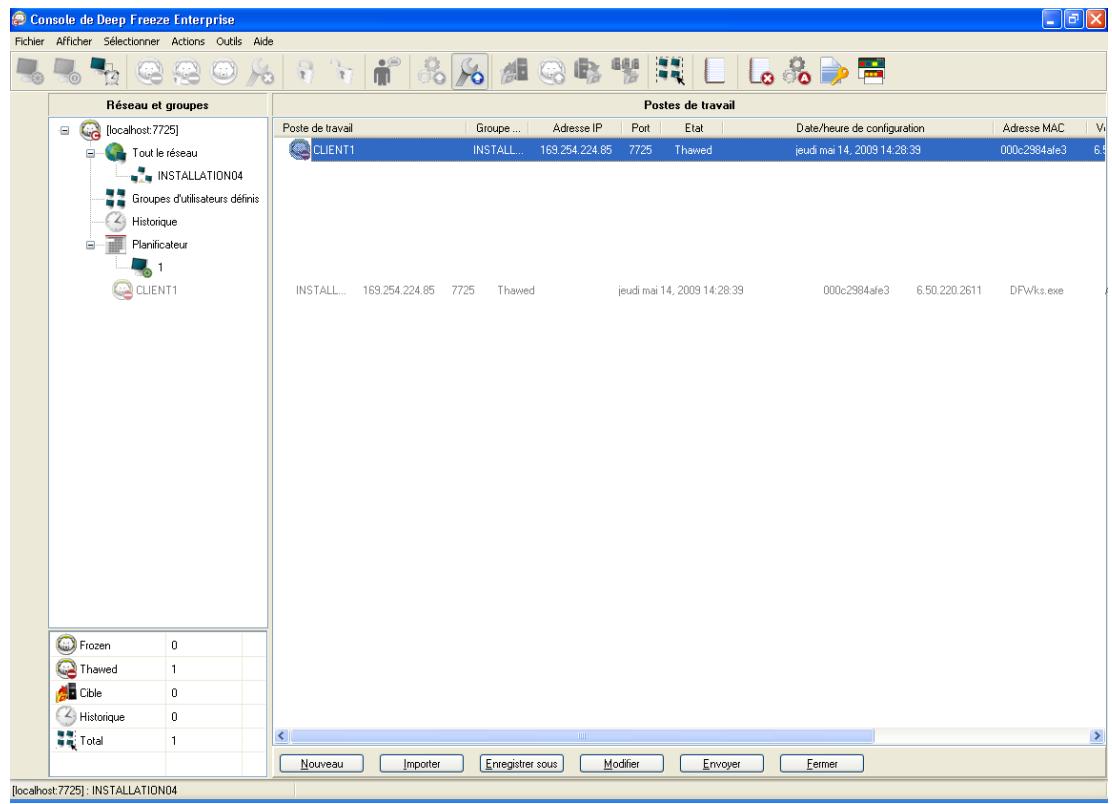Click the blank notebook page toolbar icon
Screen dimensions: 1112x804
pyautogui.click(x=714, y=71)
